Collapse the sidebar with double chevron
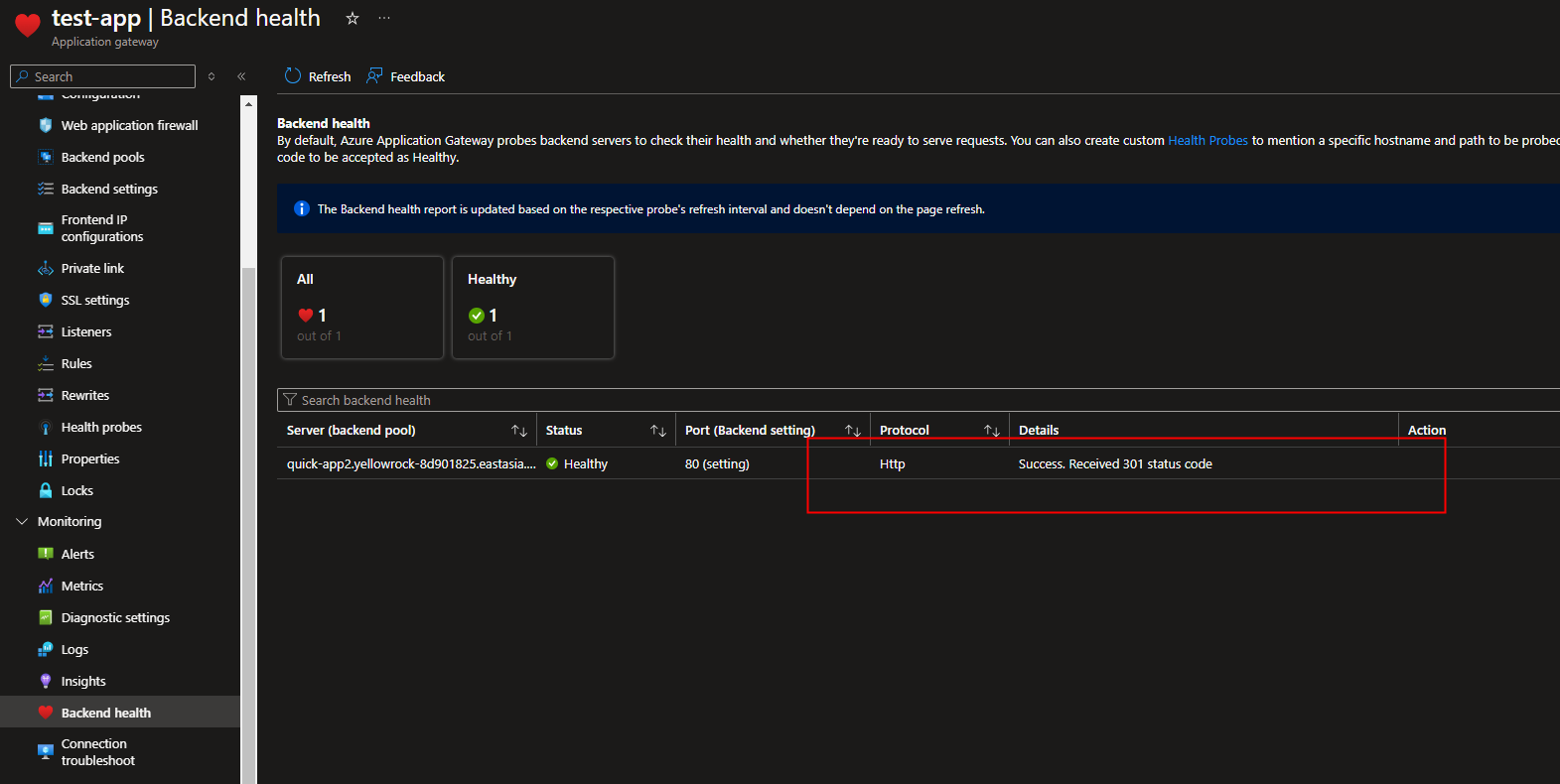Image resolution: width=1560 pixels, height=784 pixels. click(241, 76)
